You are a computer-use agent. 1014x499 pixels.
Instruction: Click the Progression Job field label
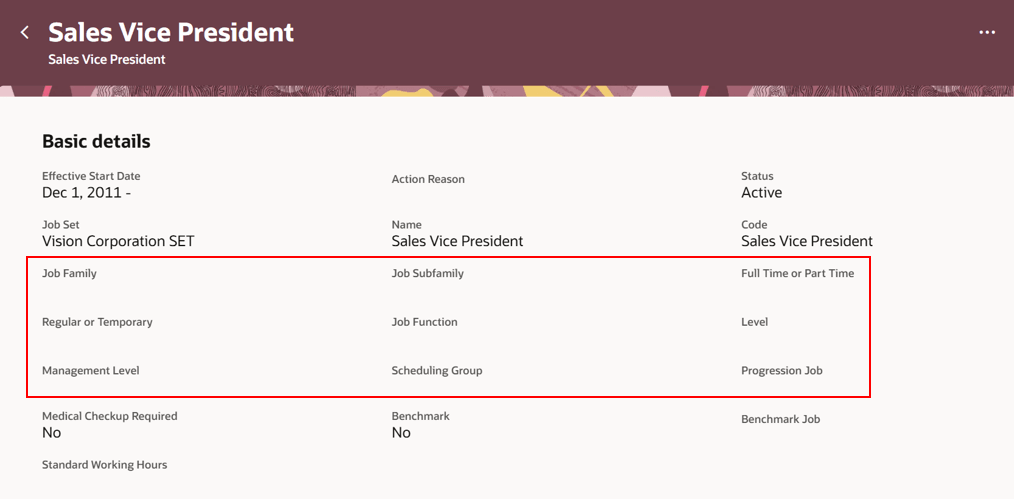coord(781,371)
